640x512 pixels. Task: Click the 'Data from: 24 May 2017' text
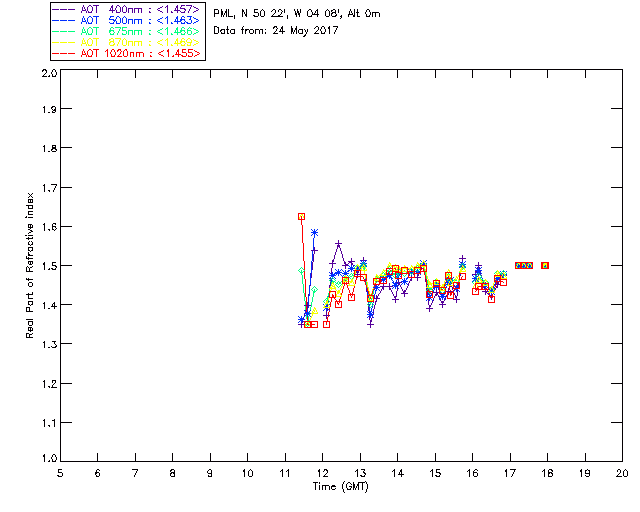pyautogui.click(x=276, y=31)
